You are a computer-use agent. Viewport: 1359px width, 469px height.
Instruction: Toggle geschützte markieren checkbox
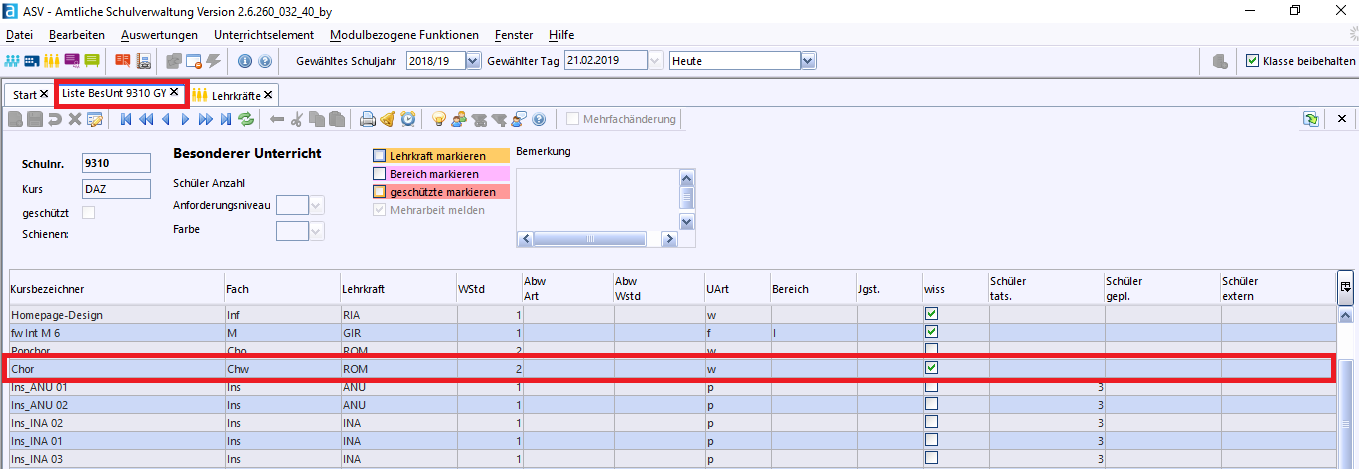click(379, 192)
